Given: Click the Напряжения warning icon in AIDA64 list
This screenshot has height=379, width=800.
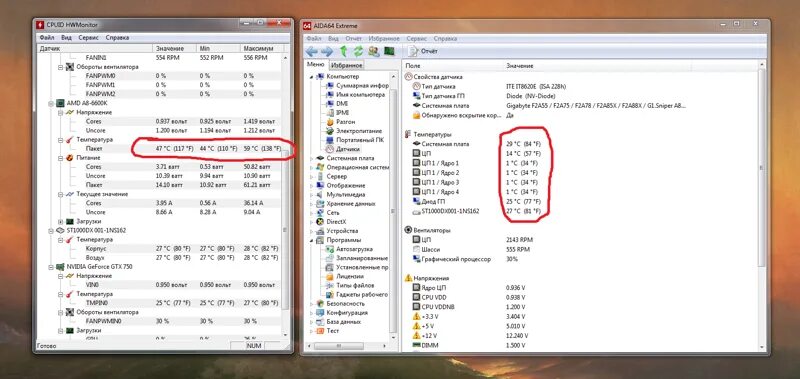Looking at the screenshot, I should (408, 279).
